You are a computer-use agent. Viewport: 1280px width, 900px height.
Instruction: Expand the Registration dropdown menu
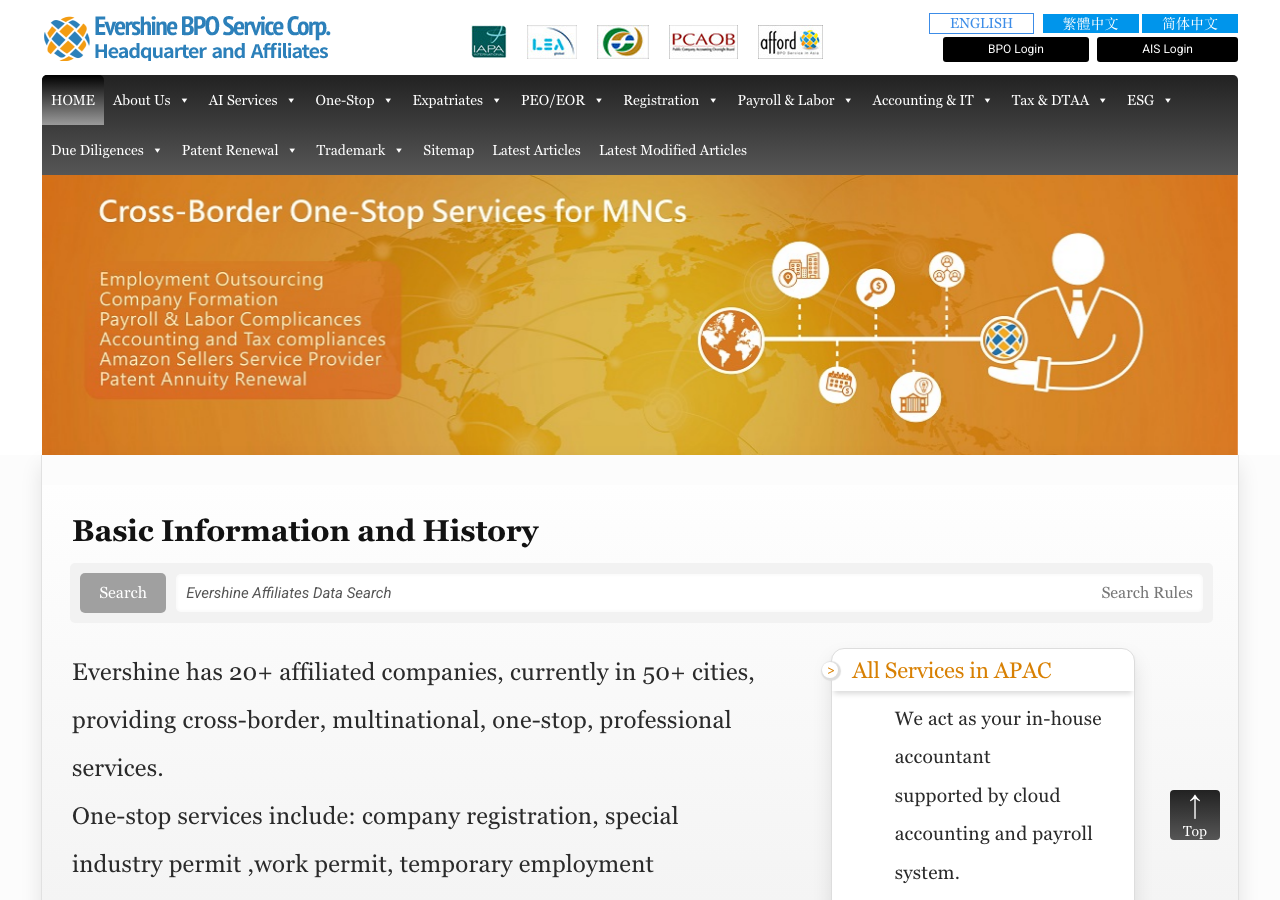[671, 100]
